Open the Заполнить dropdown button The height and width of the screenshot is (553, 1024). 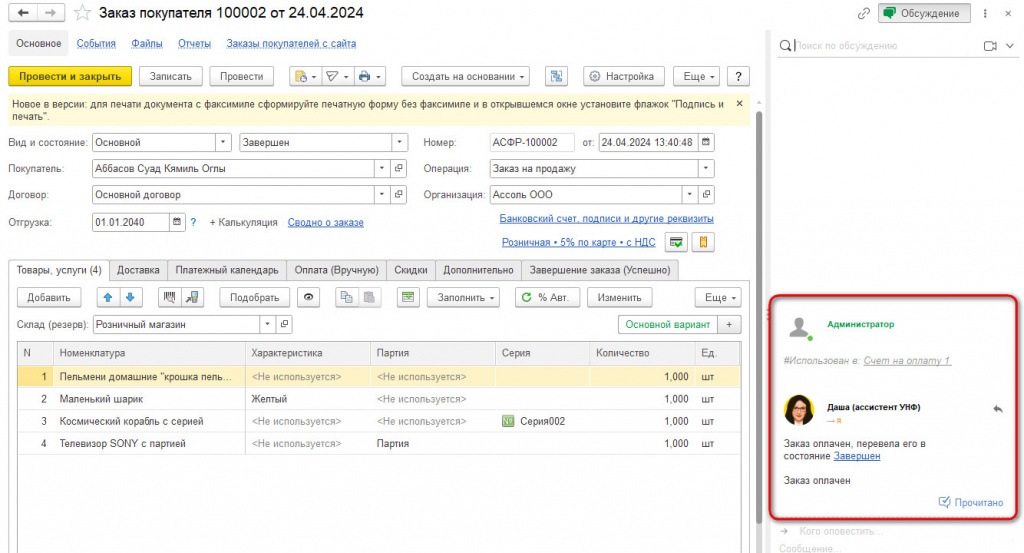(464, 297)
